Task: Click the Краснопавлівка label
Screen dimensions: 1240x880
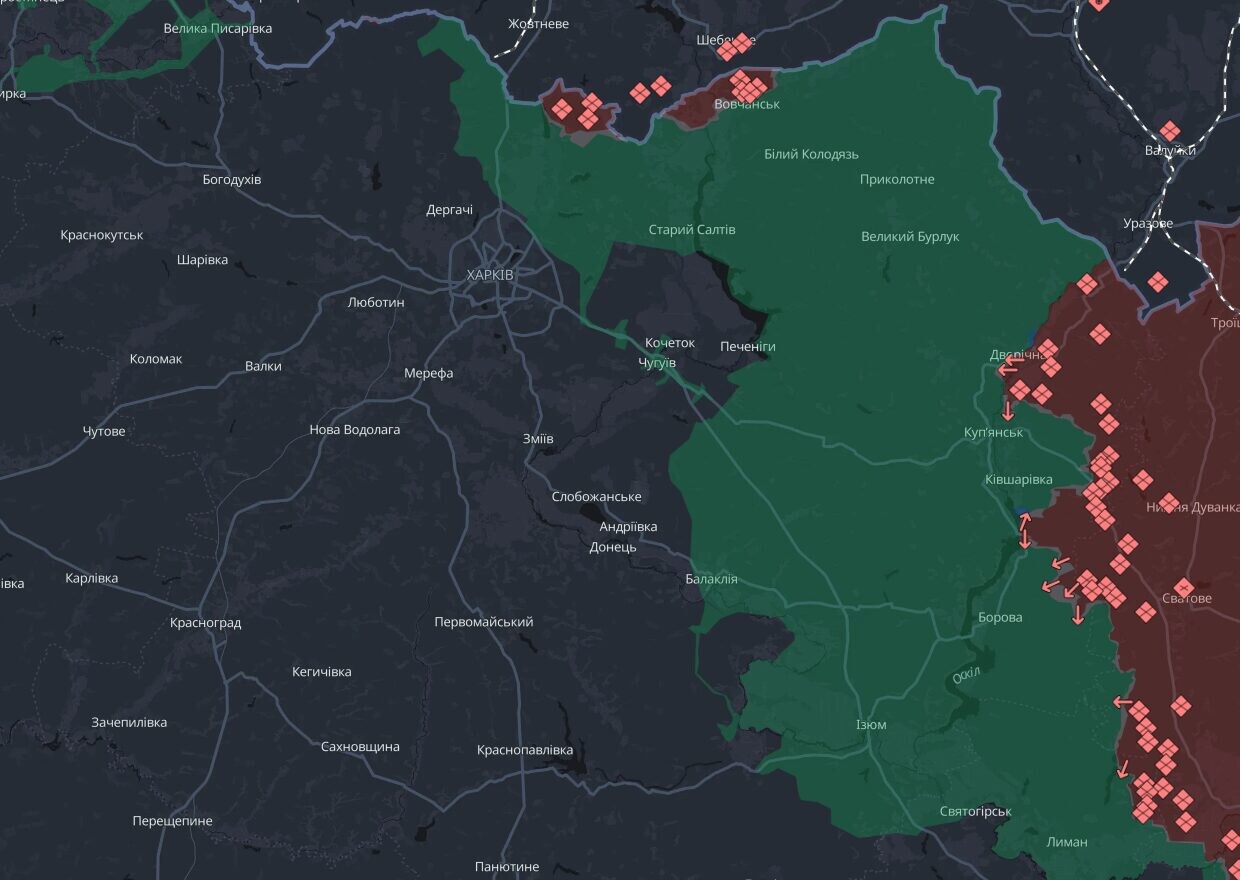Action: 525,750
